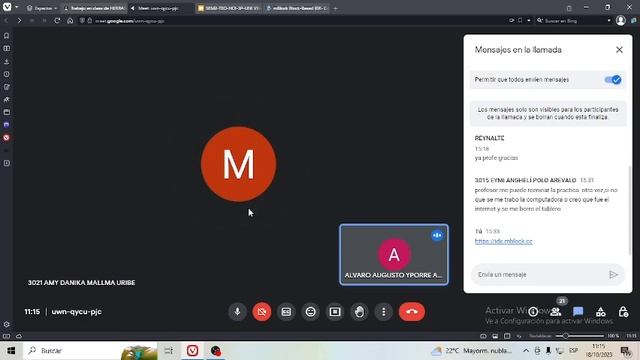The height and width of the screenshot is (360, 640).
Task: Open the ide.mblock.cc link in chat
Action: (503, 241)
